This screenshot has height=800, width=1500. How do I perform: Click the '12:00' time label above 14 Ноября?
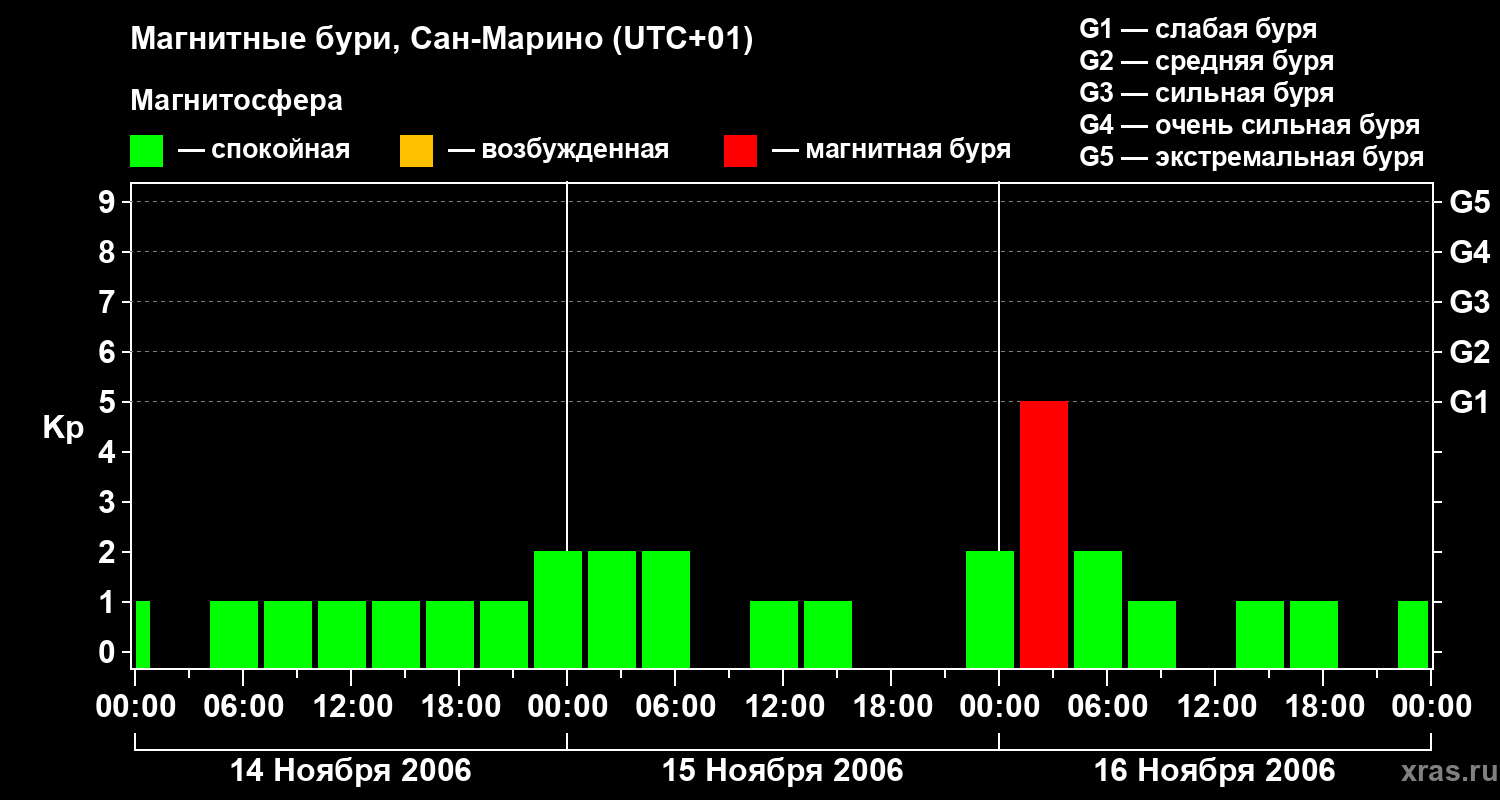pyautogui.click(x=351, y=707)
